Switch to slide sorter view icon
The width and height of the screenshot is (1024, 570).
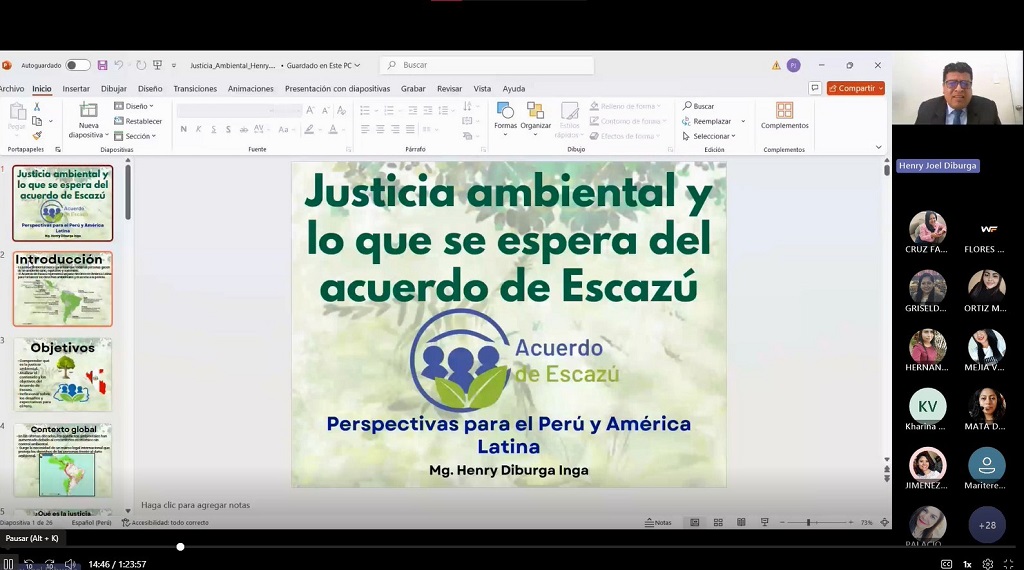pyautogui.click(x=718, y=522)
